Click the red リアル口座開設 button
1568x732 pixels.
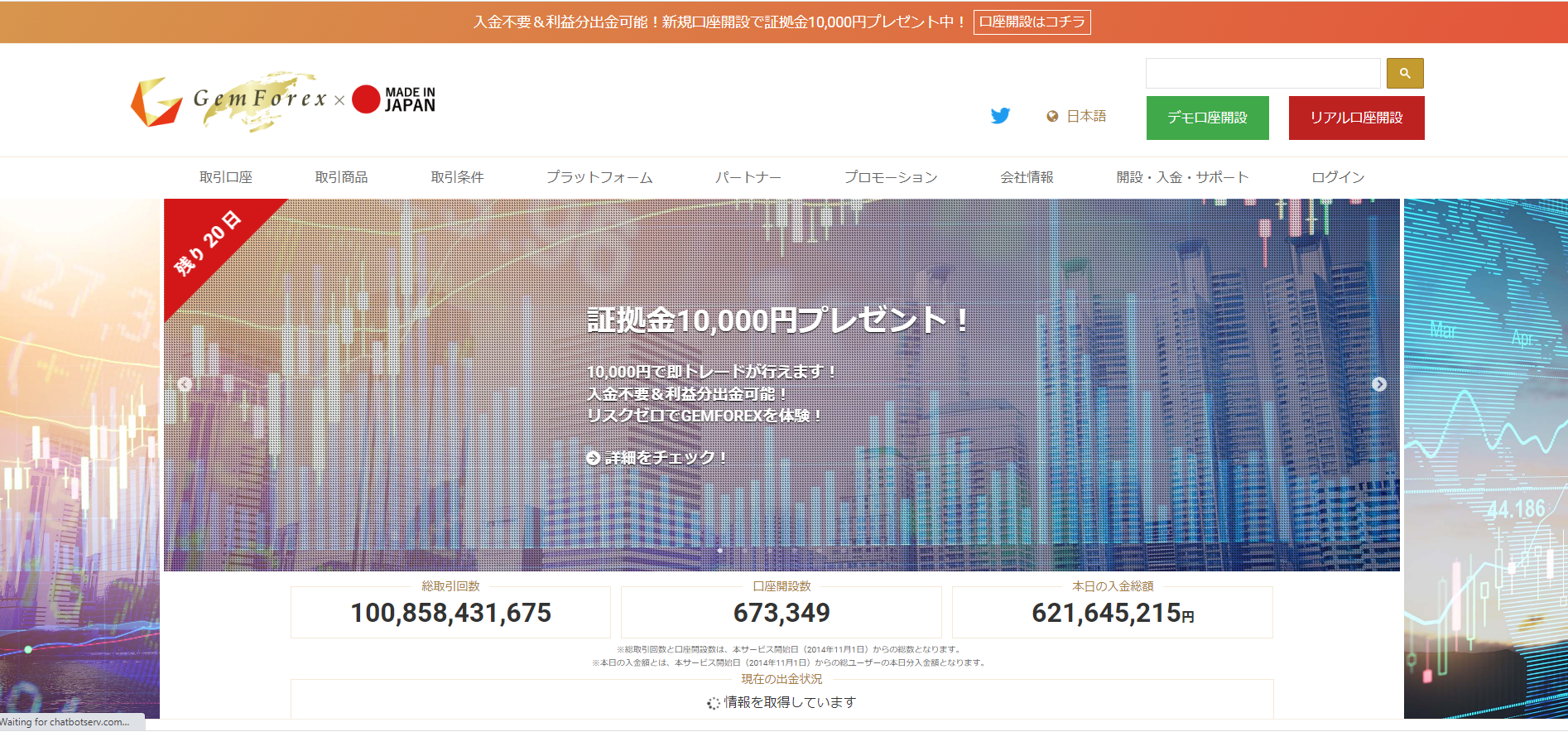click(x=1356, y=118)
